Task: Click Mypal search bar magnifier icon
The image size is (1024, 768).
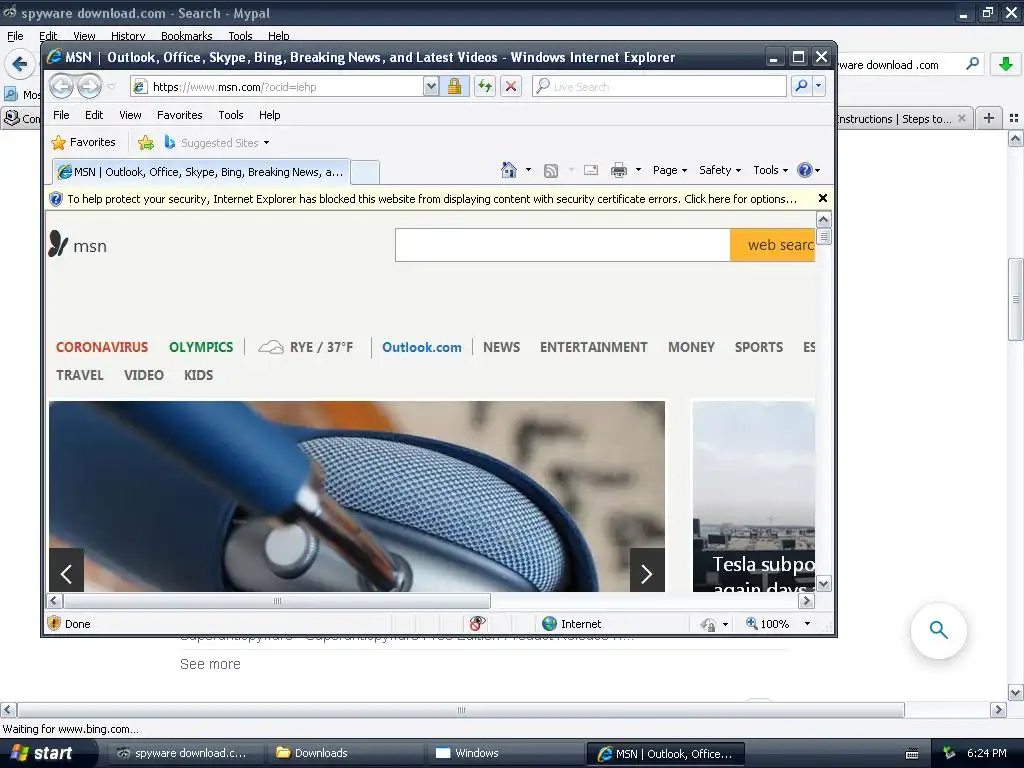Action: tap(972, 64)
